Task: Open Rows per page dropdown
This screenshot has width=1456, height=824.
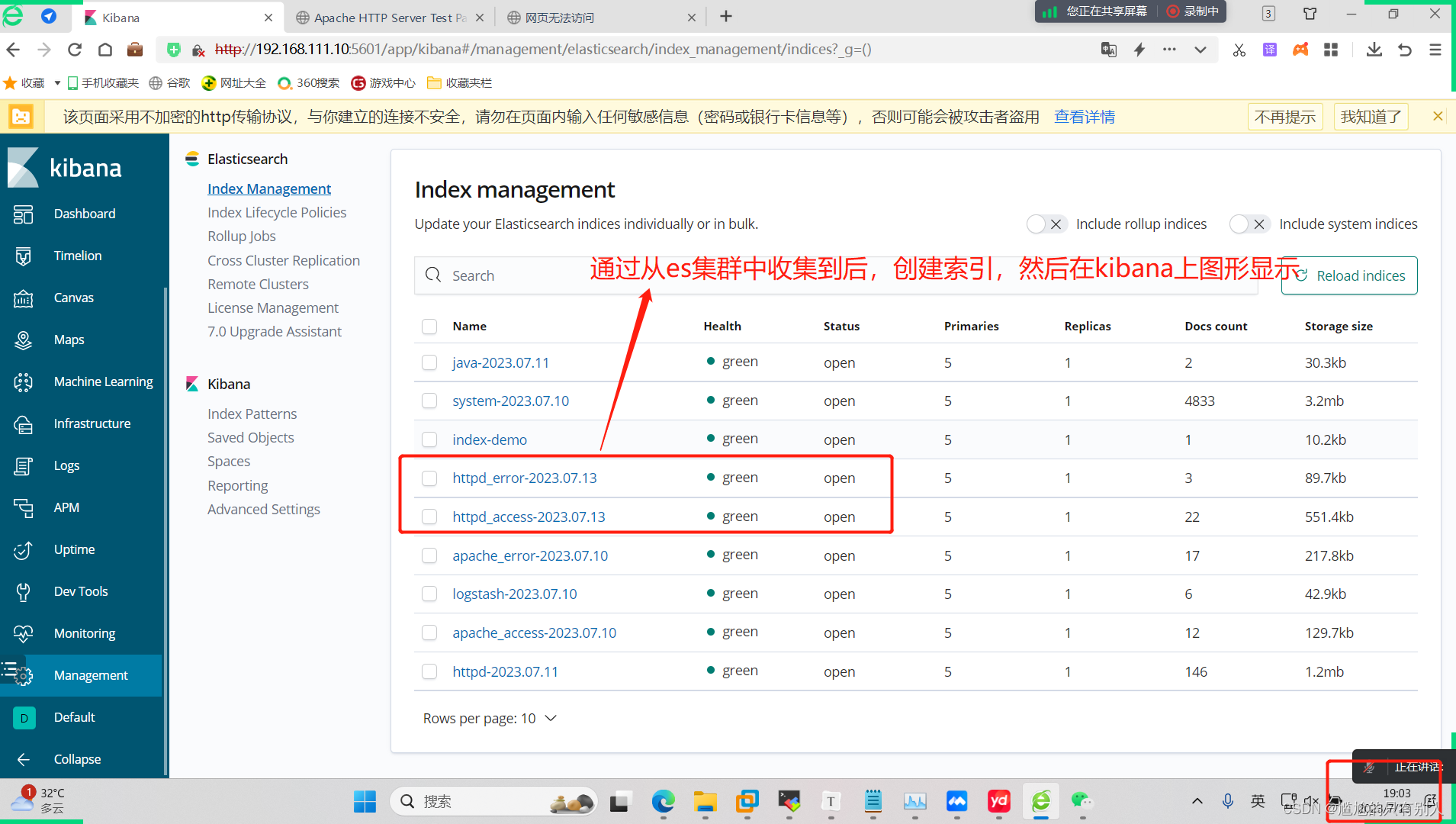Action: tap(490, 719)
